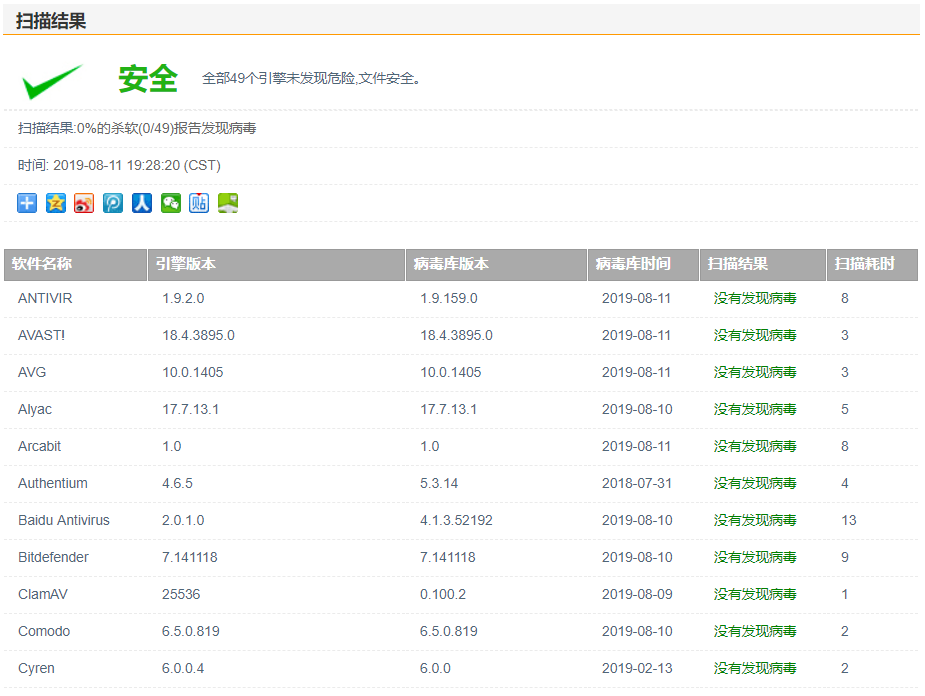This screenshot has width=925, height=696.
Task: Select the ANTIVIR row name
Action: pos(45,298)
